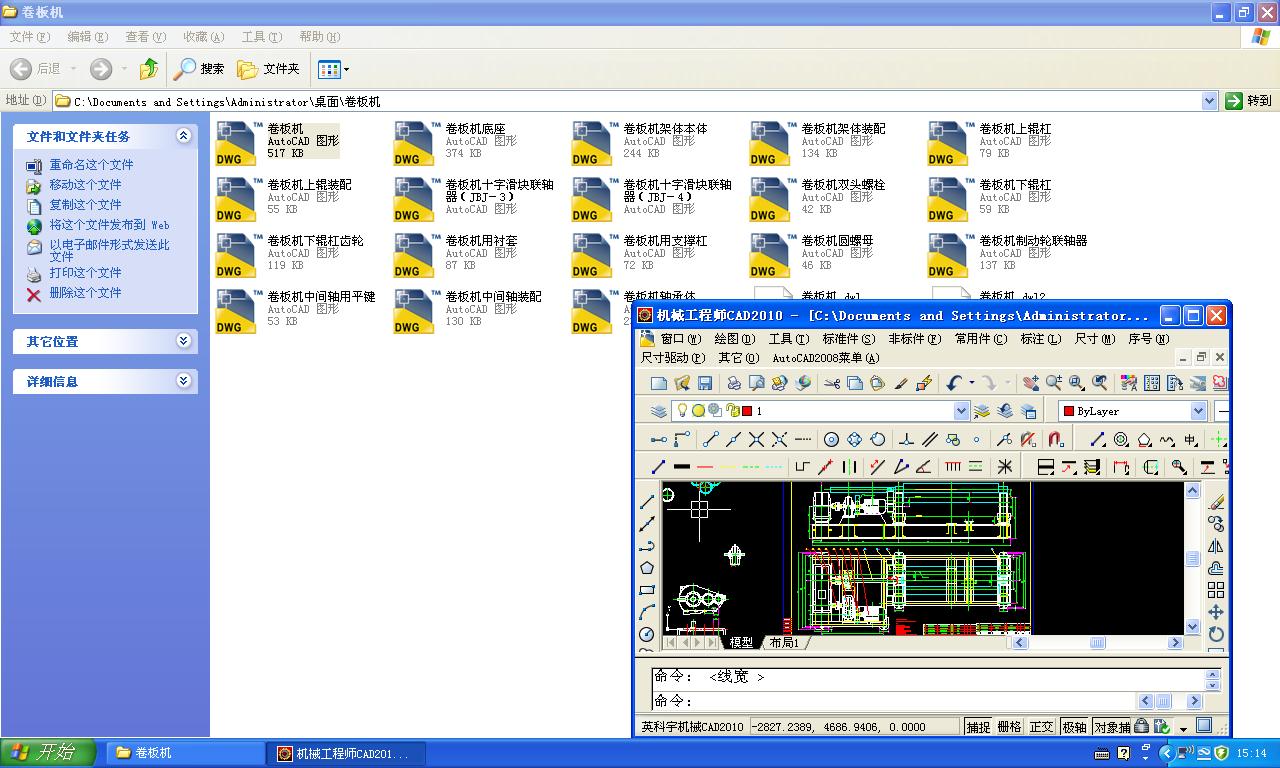Open the 绘图(D) menu in CAD

click(734, 339)
